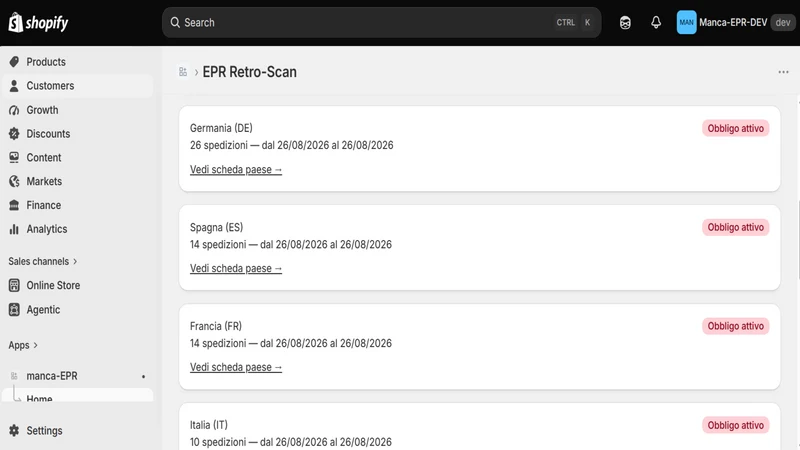Screen dimensions: 800x450
Task: Expand Sales channels list
Action: tap(42, 261)
